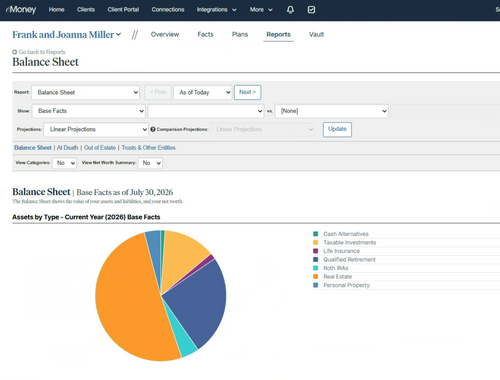
Task: Open the disabled Comparison Projections dropdown
Action: 262,129
